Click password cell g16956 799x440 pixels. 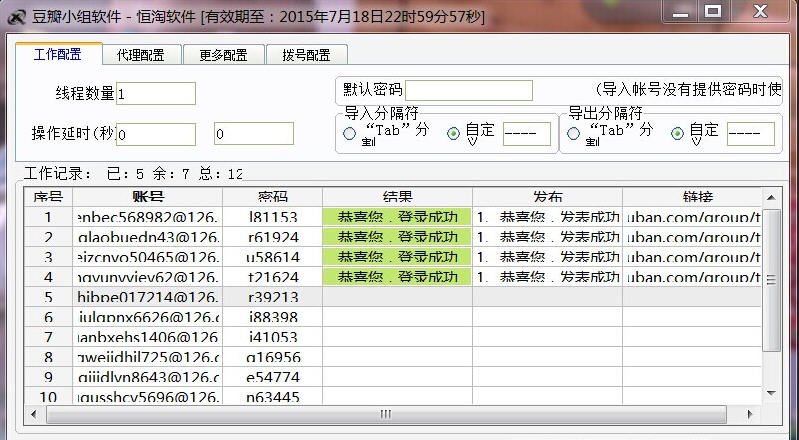273,357
